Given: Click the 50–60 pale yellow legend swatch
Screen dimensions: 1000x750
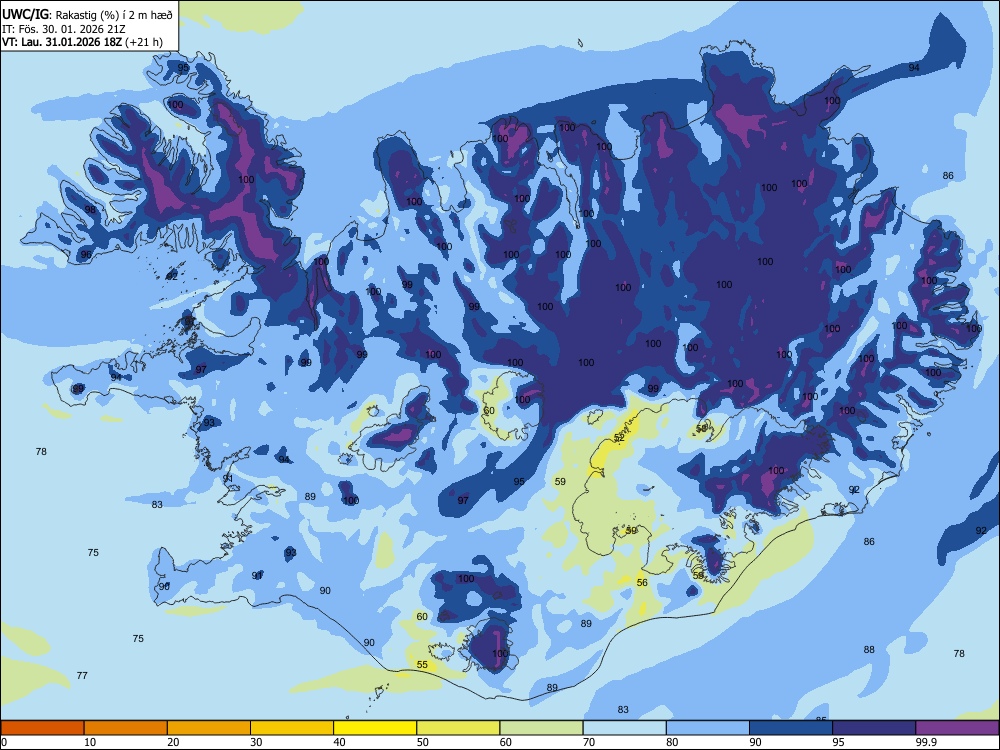Looking at the screenshot, I should pos(458,728).
